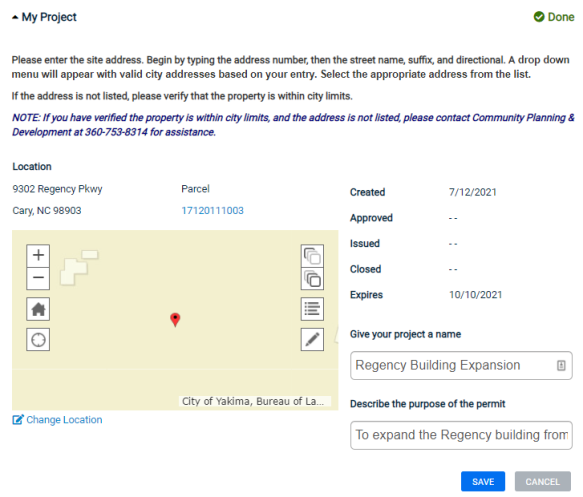Click the Give your project a name label
Viewport: 583px width, 497px height.
click(405, 334)
